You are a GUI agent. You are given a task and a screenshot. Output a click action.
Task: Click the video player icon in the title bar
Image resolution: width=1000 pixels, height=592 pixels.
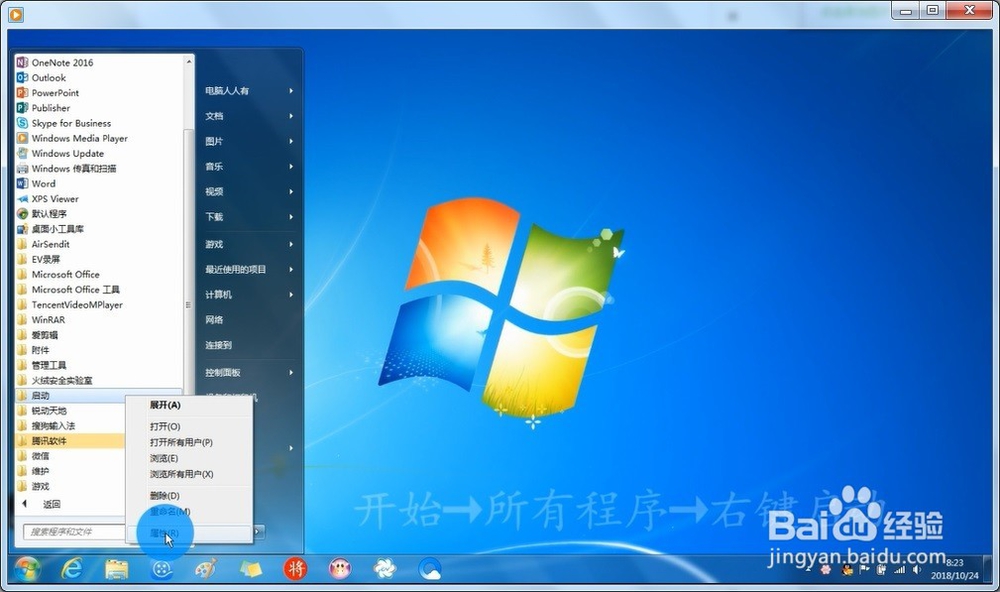(16, 14)
